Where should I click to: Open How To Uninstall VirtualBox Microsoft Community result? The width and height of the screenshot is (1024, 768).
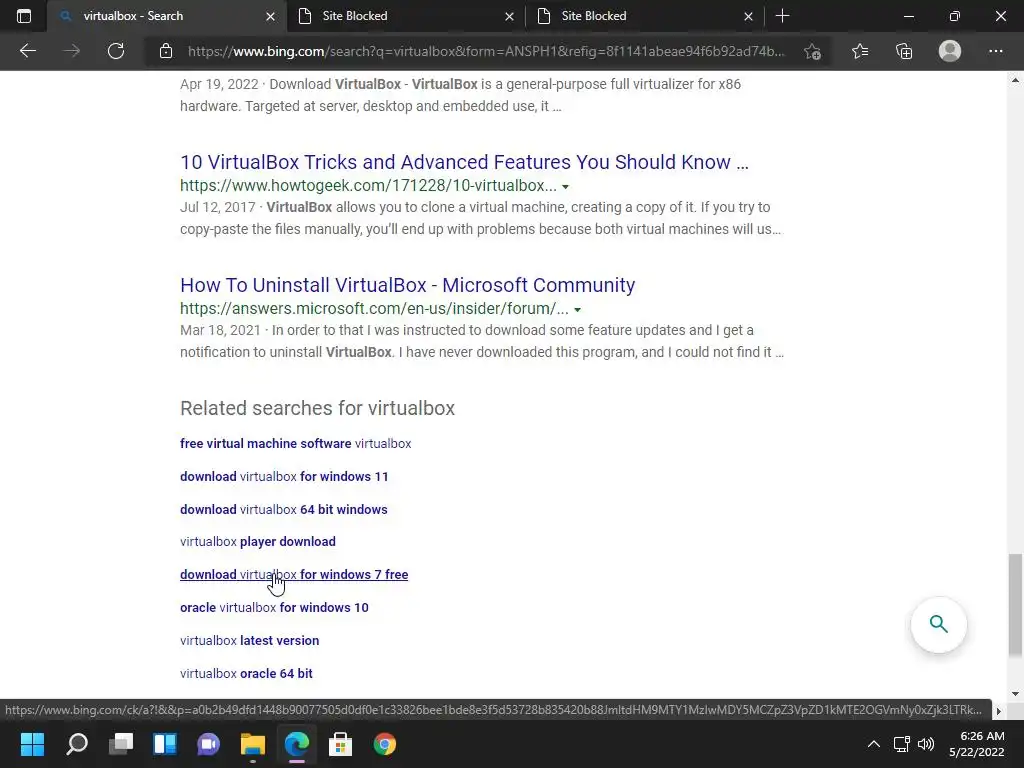(x=408, y=285)
